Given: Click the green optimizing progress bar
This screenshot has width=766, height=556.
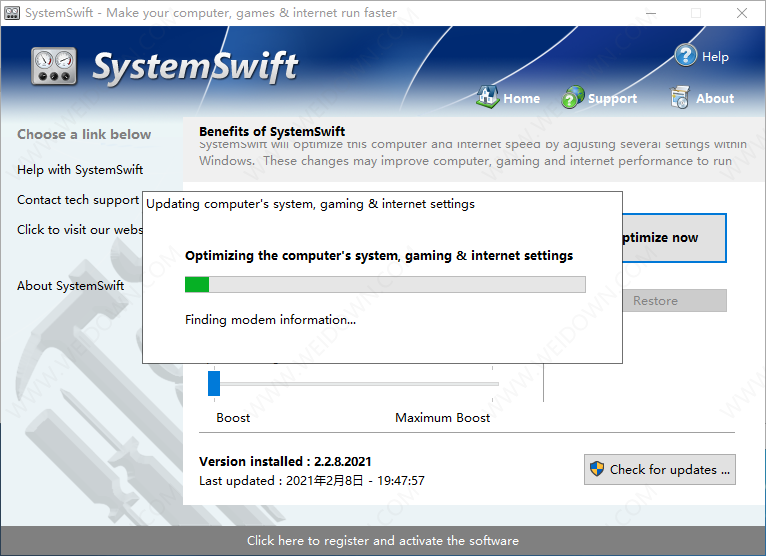Looking at the screenshot, I should pos(385,284).
